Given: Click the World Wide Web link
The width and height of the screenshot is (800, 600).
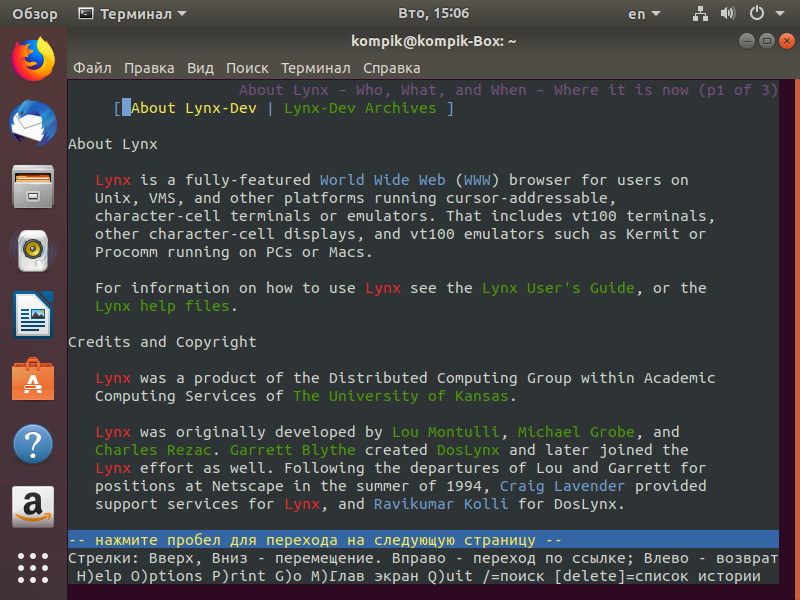Looking at the screenshot, I should (x=382, y=180).
